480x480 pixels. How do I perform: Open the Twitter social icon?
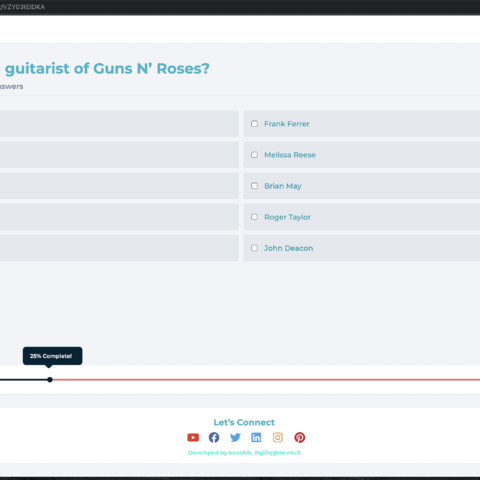pos(235,437)
